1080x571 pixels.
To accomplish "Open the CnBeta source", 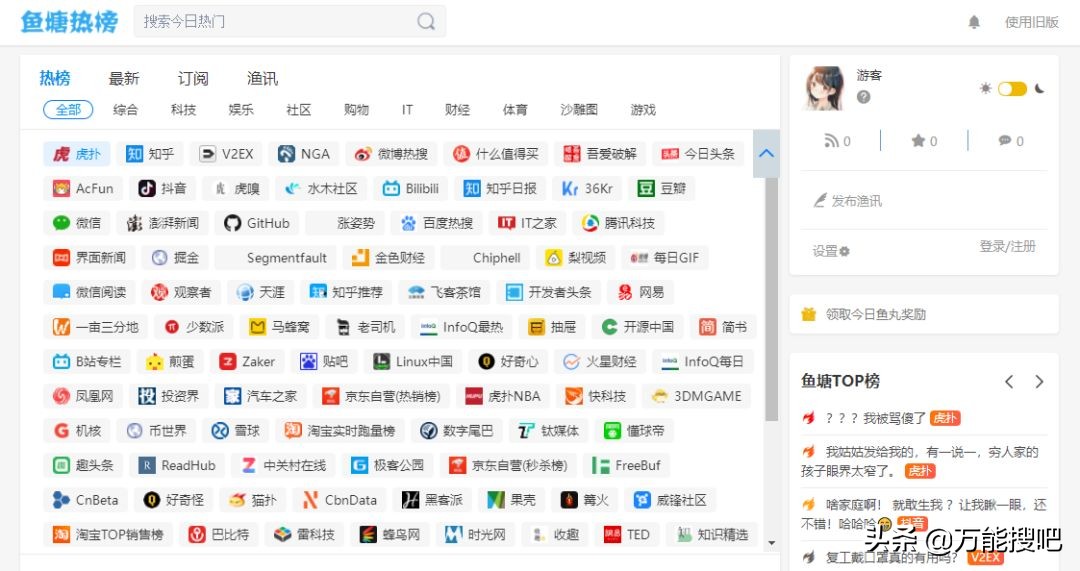I will click(x=85, y=500).
